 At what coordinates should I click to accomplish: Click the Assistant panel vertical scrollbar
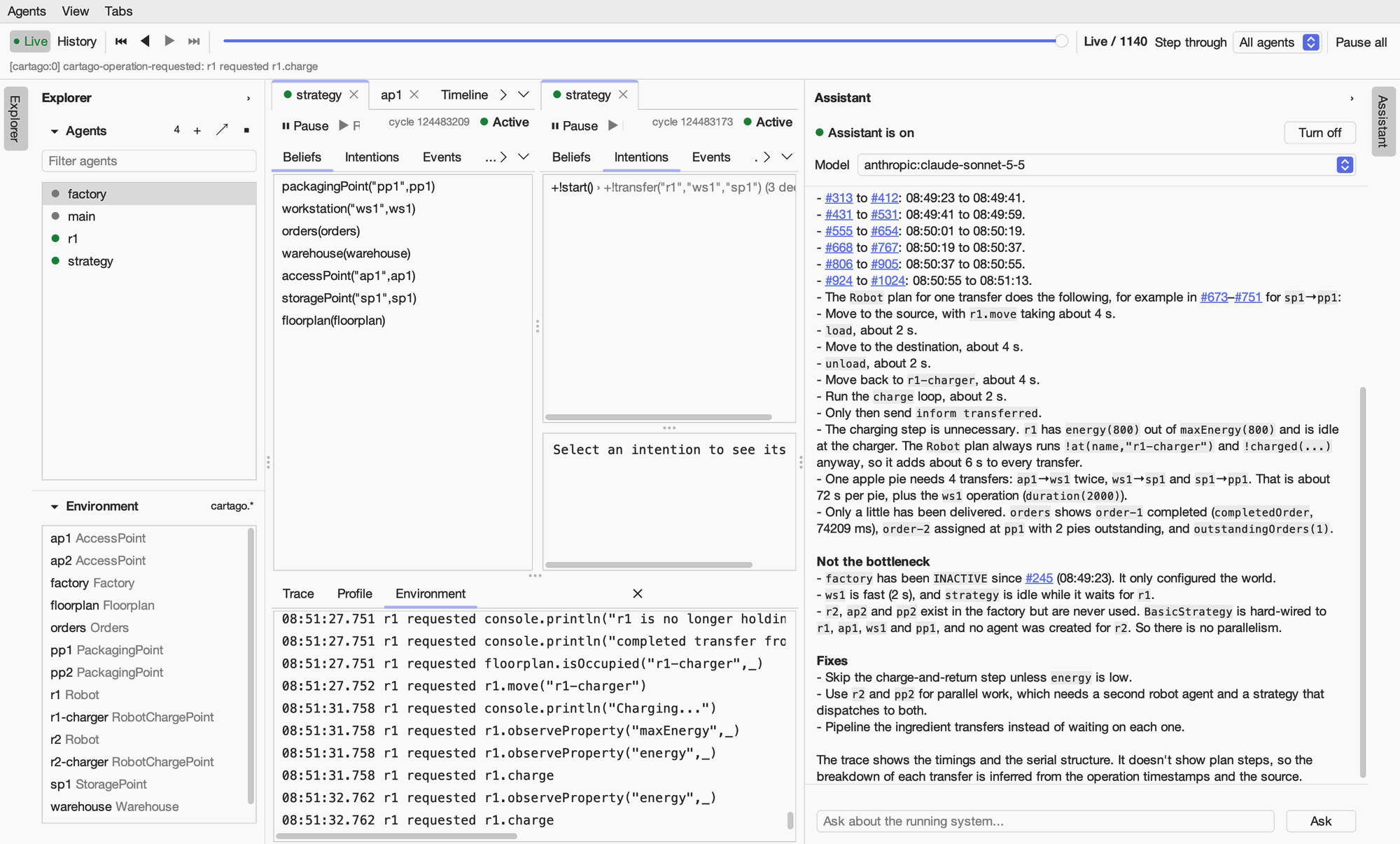click(1362, 581)
